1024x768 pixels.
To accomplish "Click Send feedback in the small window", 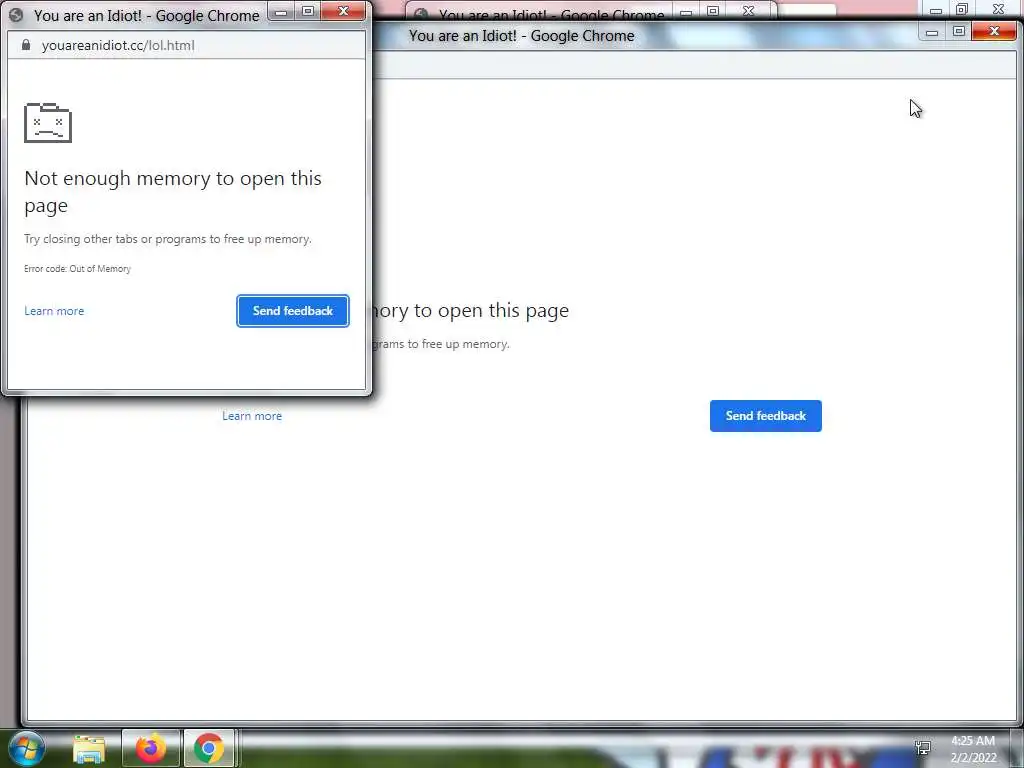I will pyautogui.click(x=293, y=311).
